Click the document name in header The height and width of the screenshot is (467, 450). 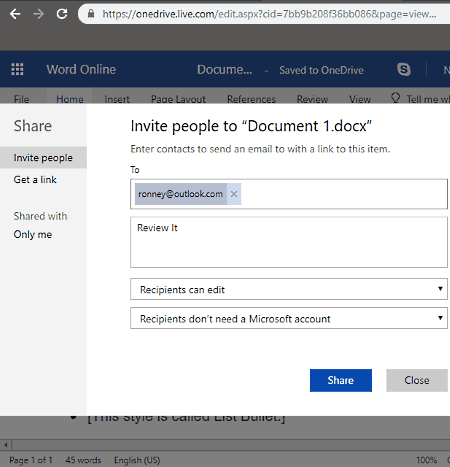(224, 70)
